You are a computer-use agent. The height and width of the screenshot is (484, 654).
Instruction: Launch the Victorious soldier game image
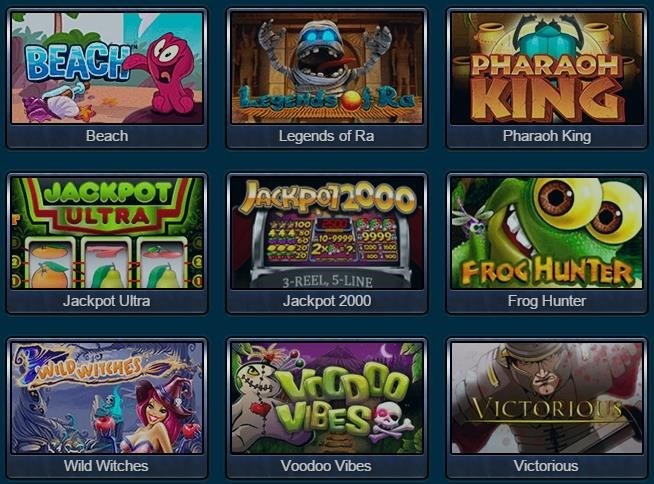(547, 398)
